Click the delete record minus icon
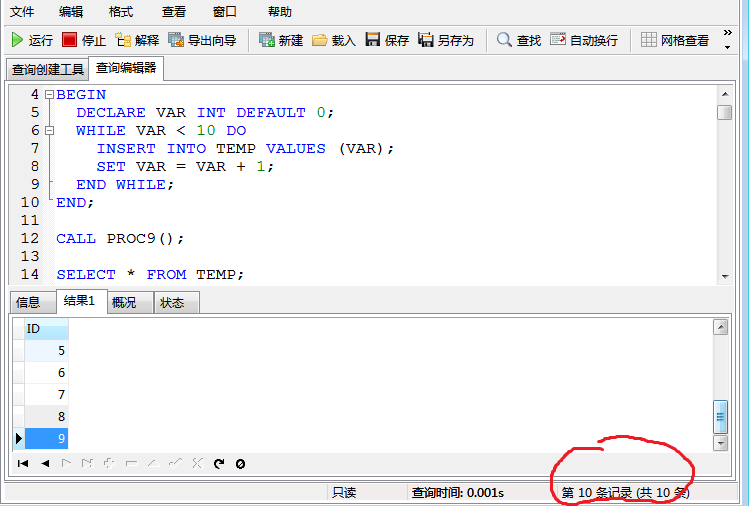This screenshot has width=749, height=506. click(x=131, y=463)
